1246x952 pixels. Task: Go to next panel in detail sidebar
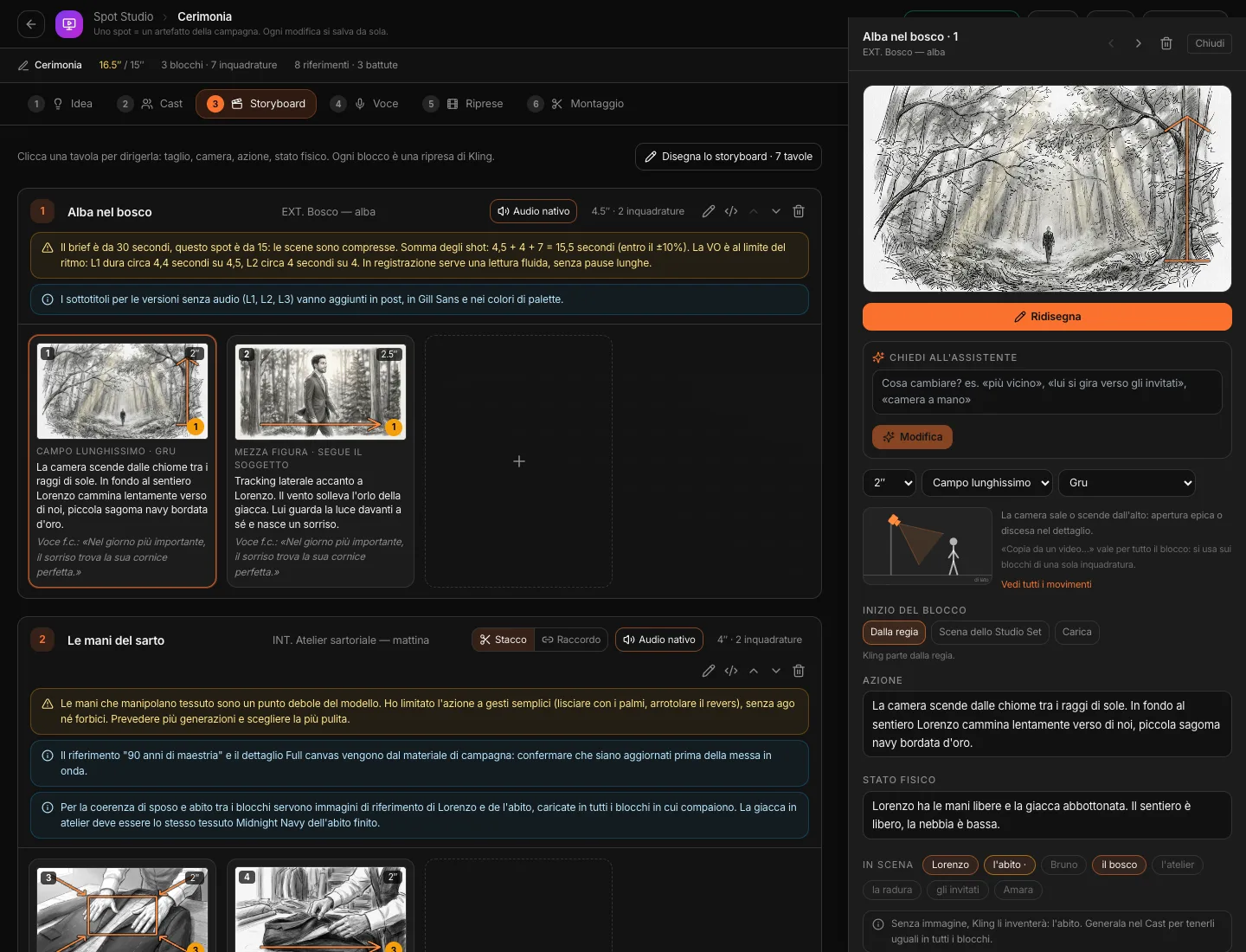[1139, 43]
